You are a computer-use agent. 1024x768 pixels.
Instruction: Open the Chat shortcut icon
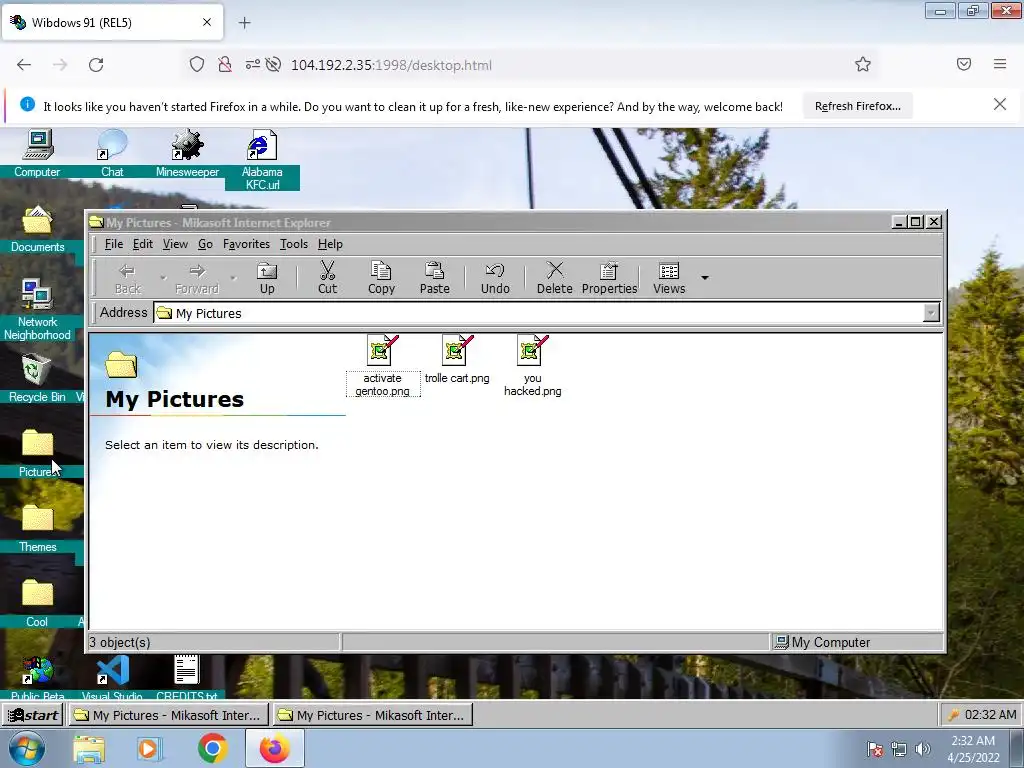112,153
